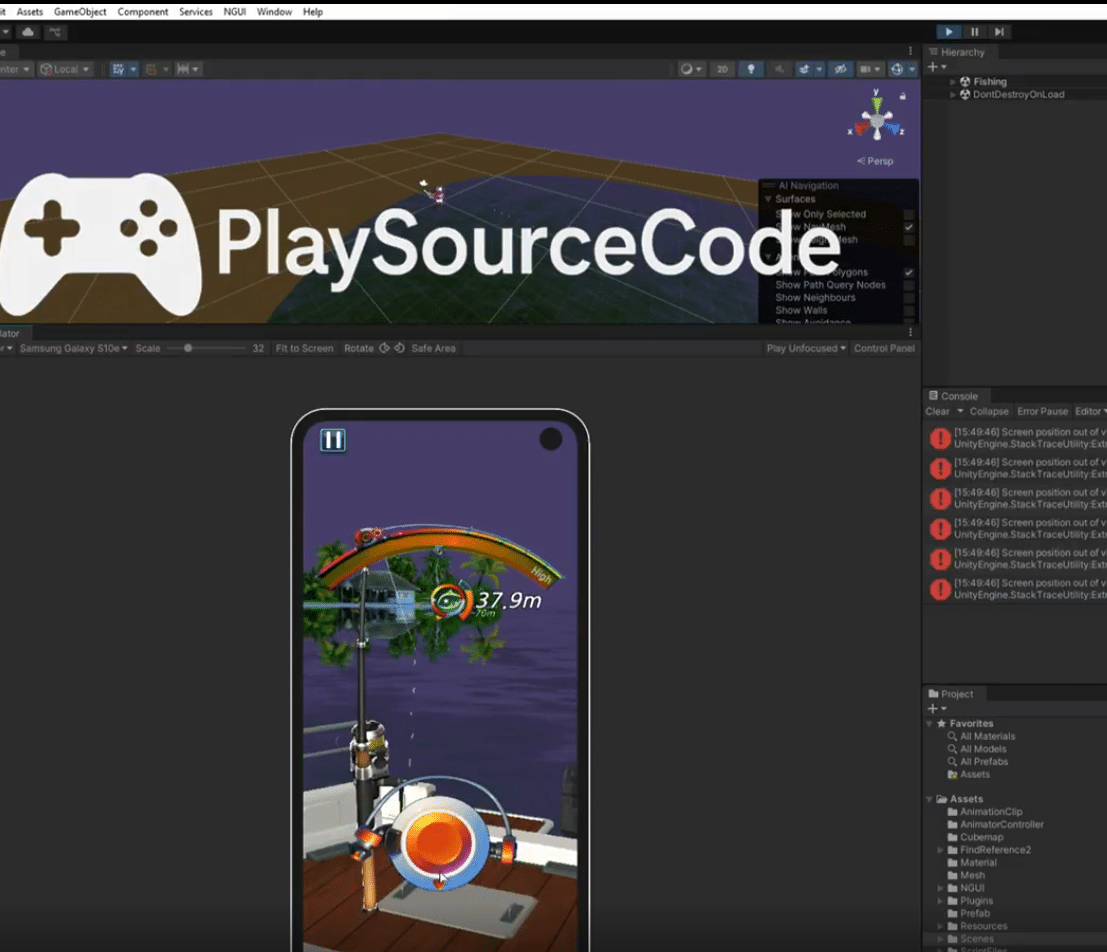Open the Simulator three-dot menu
This screenshot has width=1107, height=952.
click(910, 333)
